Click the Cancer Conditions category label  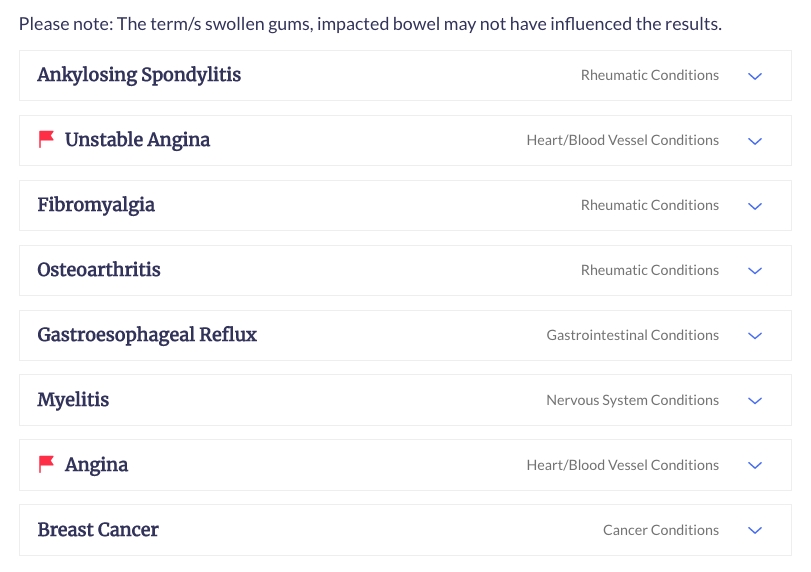pos(661,530)
